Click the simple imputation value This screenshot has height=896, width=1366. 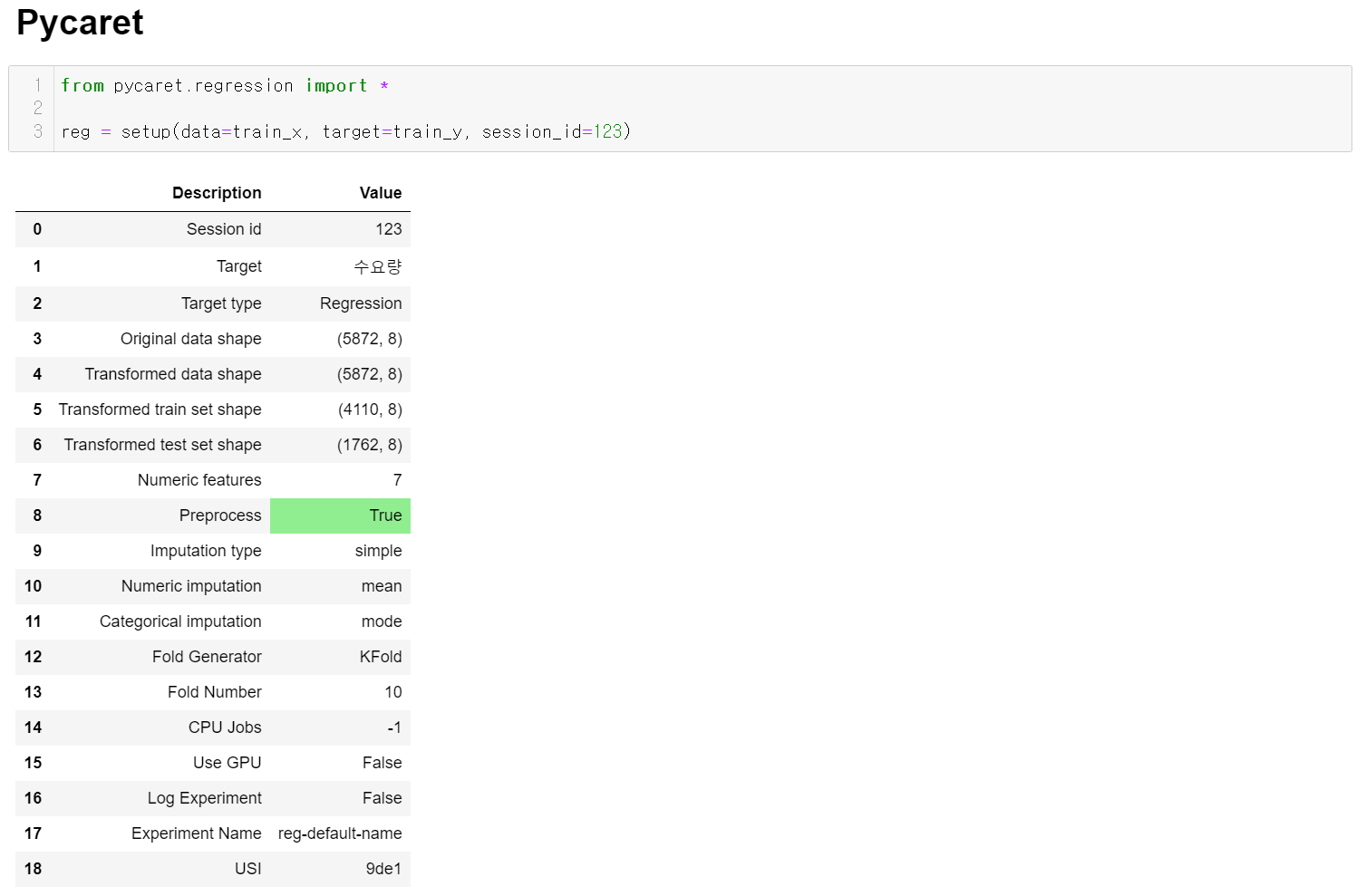point(378,551)
